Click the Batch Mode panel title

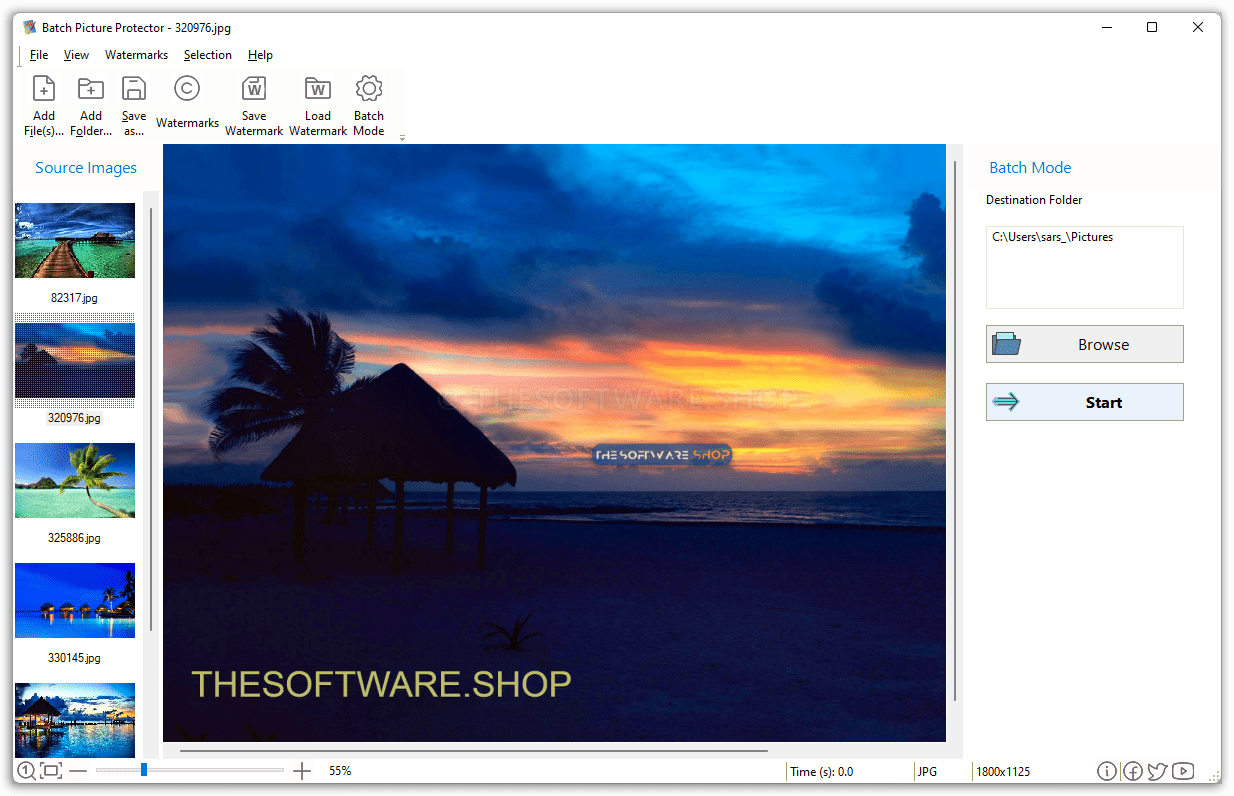pyautogui.click(x=1030, y=168)
